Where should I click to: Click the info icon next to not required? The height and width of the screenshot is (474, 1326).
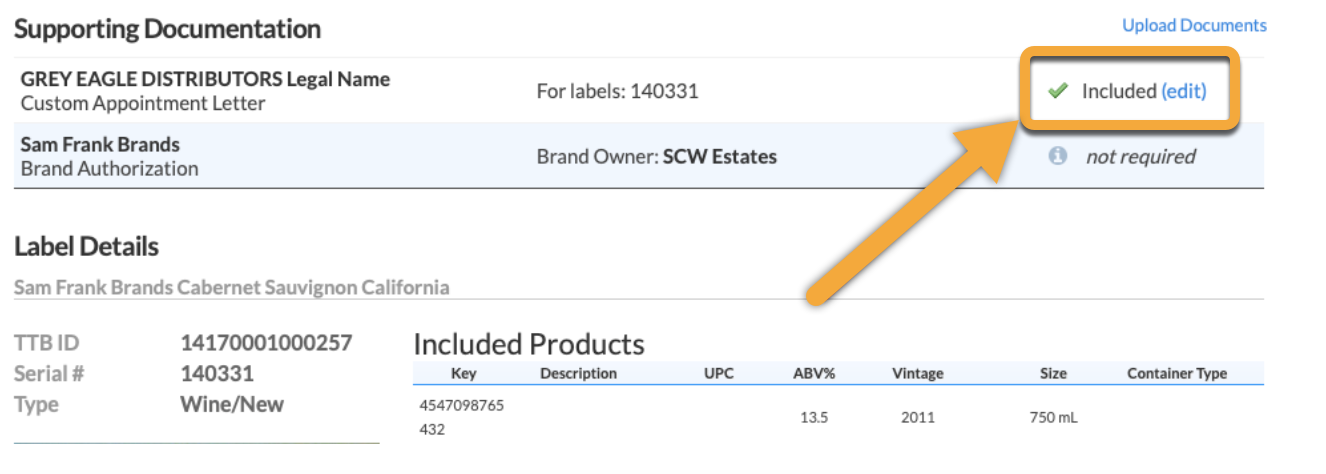1058,156
